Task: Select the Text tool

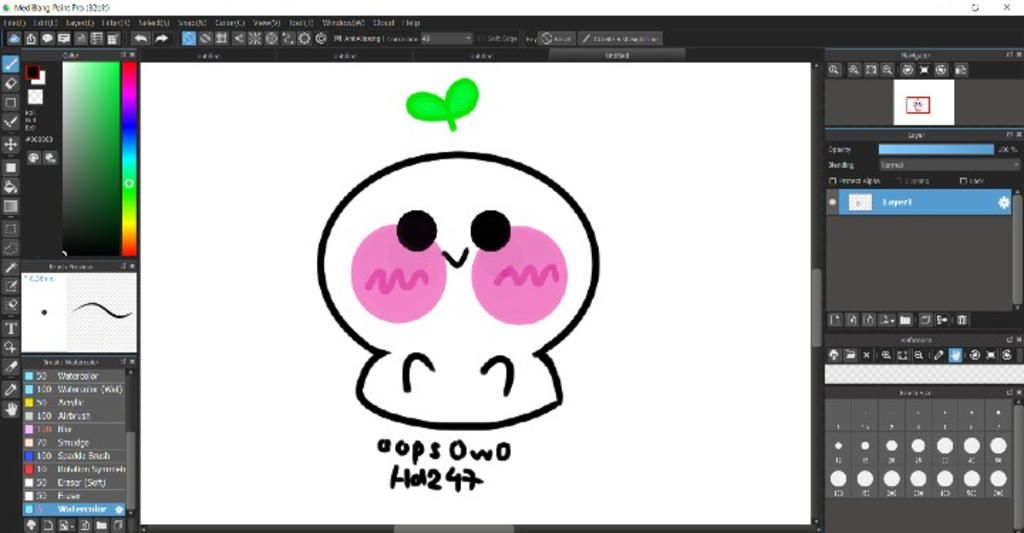Action: coord(10,329)
